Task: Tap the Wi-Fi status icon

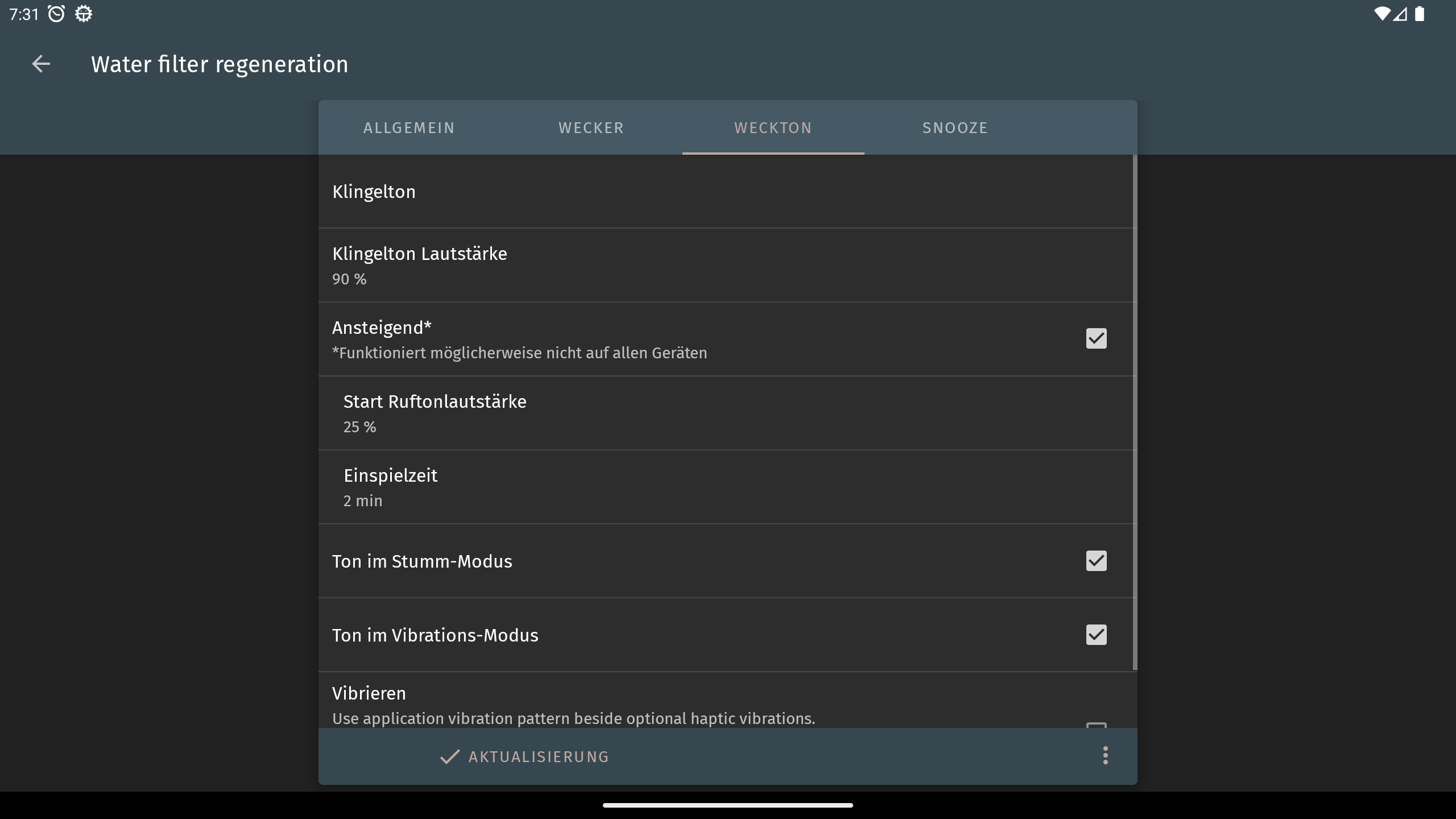Action: (1381, 14)
